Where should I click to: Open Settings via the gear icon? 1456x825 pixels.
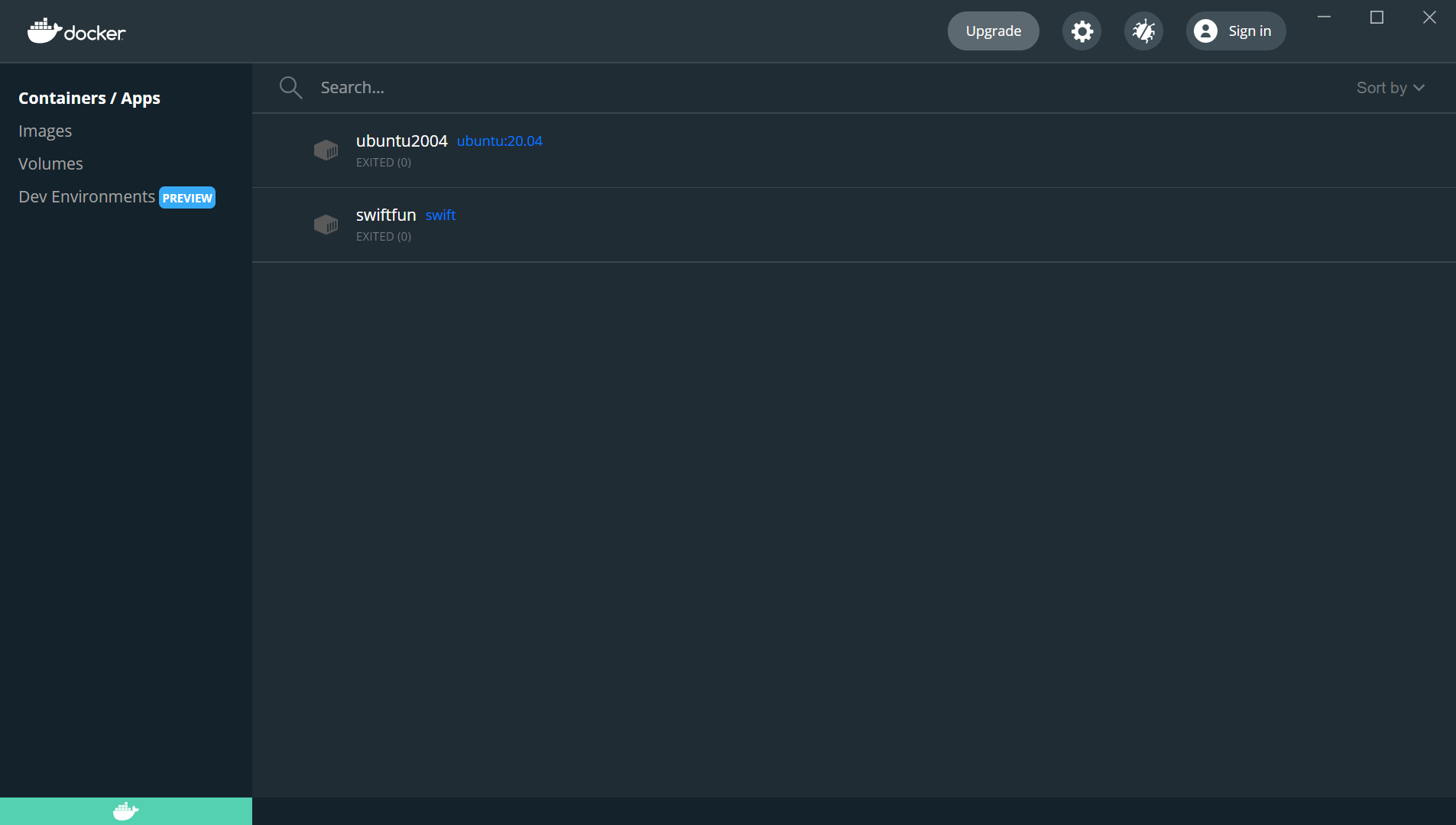pos(1081,31)
